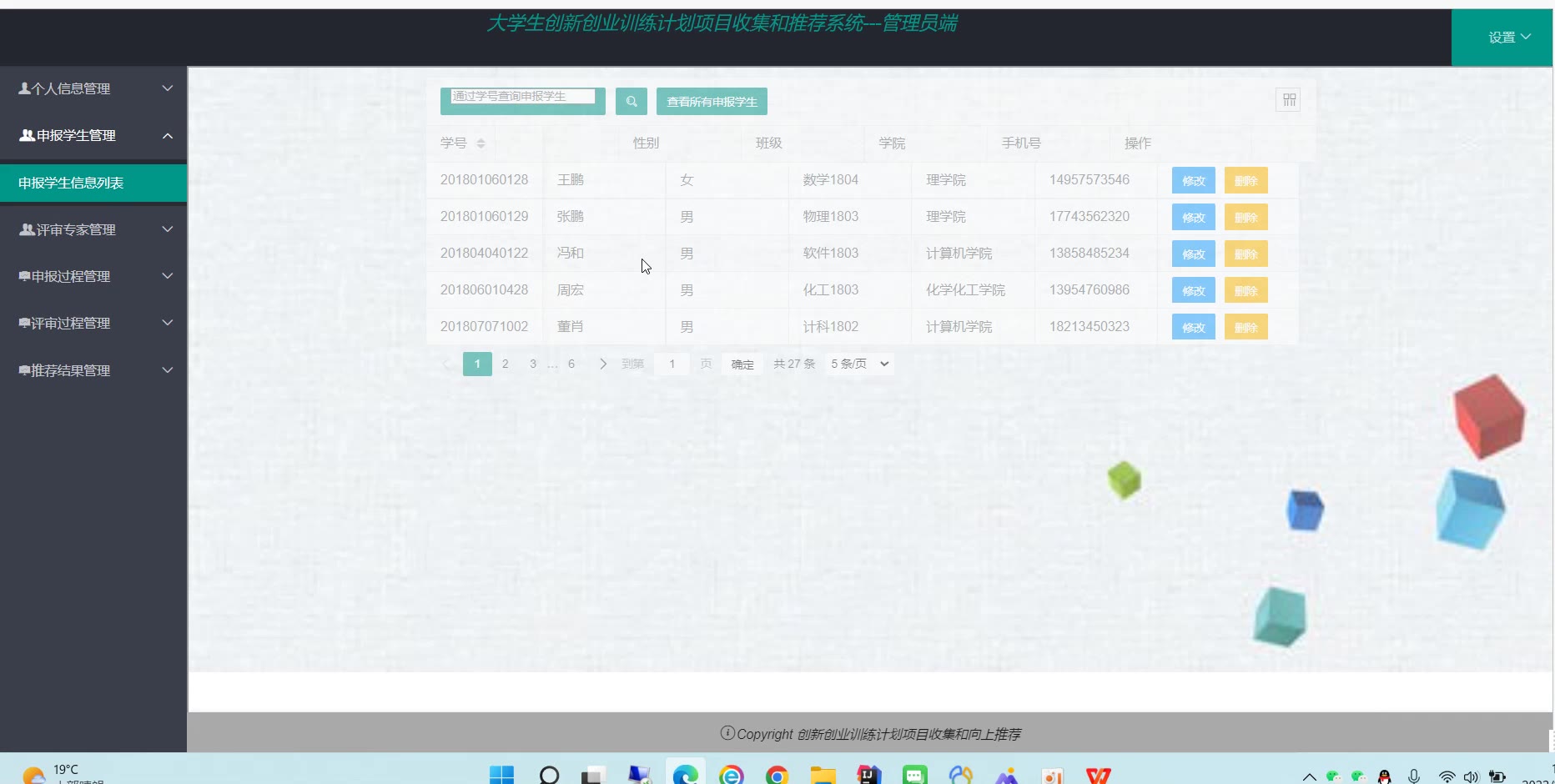The height and width of the screenshot is (784, 1555).
Task: Open the green chat app on taskbar
Action: click(x=914, y=776)
